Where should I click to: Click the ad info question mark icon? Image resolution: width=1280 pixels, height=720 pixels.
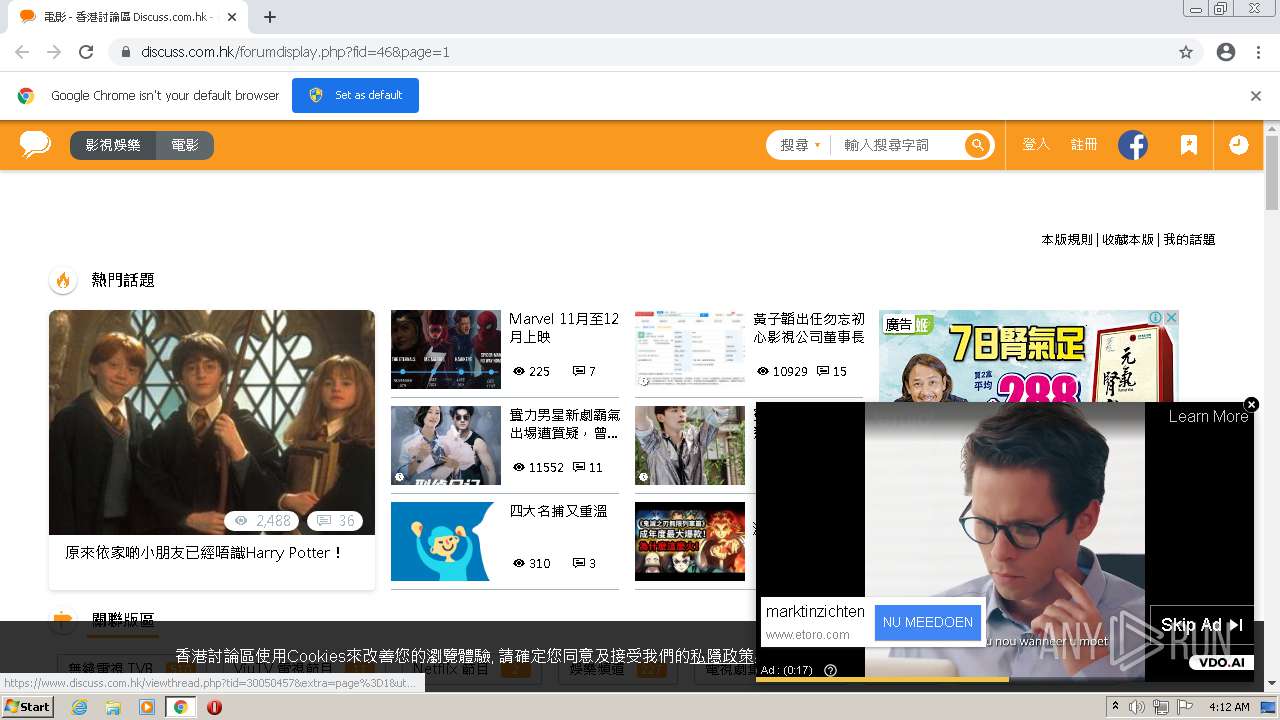[830, 670]
